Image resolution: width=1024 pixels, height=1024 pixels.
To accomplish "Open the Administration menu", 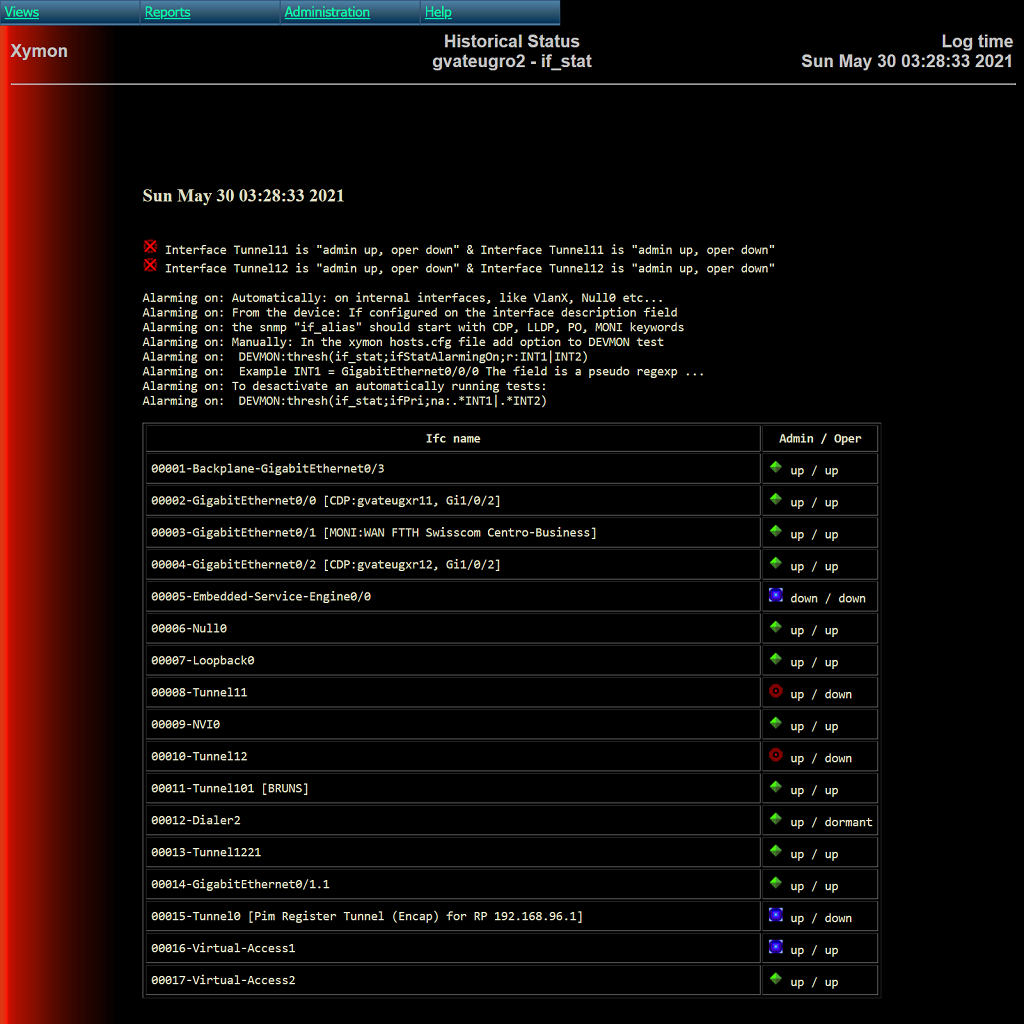I will click(x=327, y=12).
